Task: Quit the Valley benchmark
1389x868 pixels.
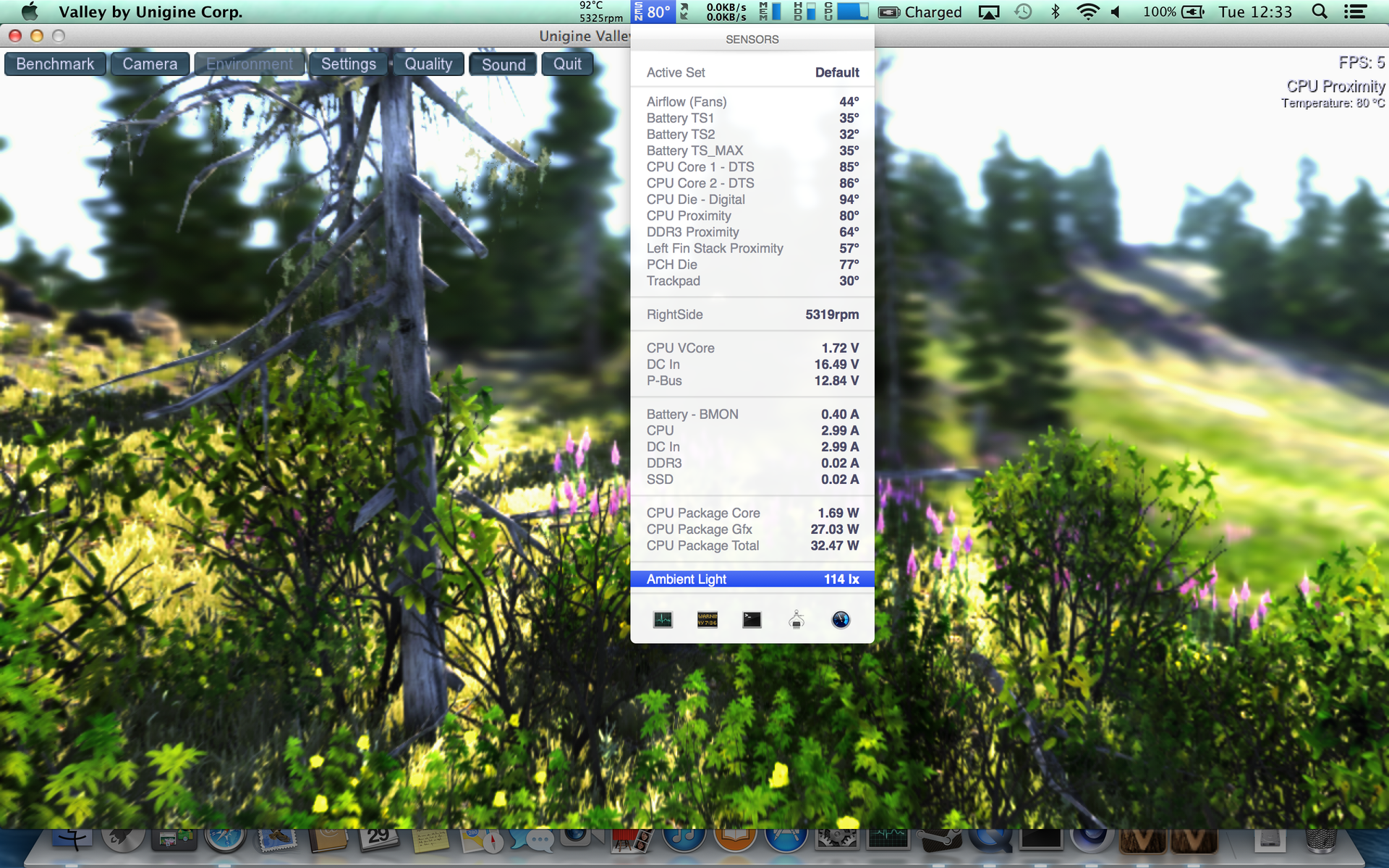Action: pos(567,64)
